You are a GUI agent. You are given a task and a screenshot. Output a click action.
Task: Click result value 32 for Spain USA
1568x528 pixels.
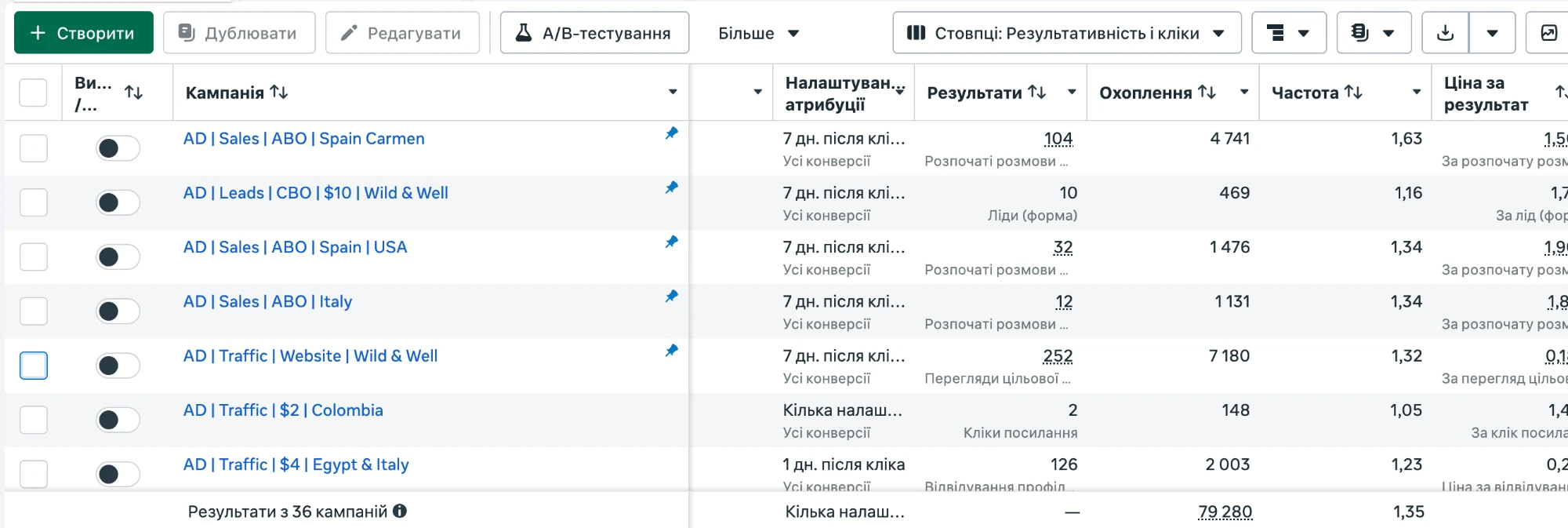1063,247
